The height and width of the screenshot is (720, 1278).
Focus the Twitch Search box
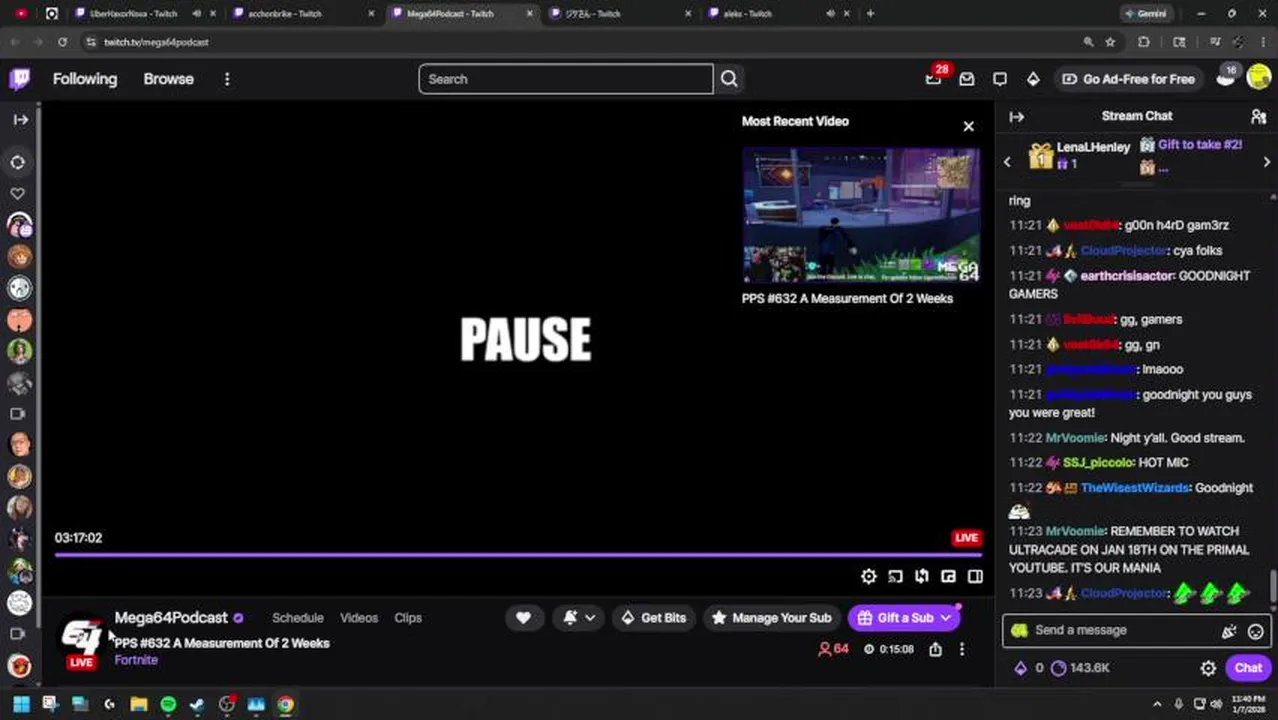click(565, 79)
